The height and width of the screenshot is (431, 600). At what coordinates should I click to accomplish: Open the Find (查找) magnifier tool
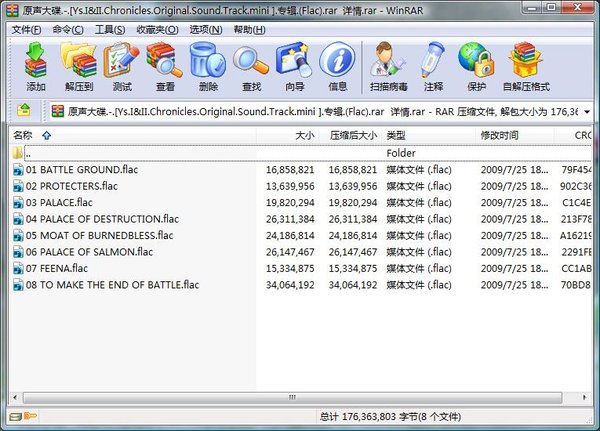[251, 67]
